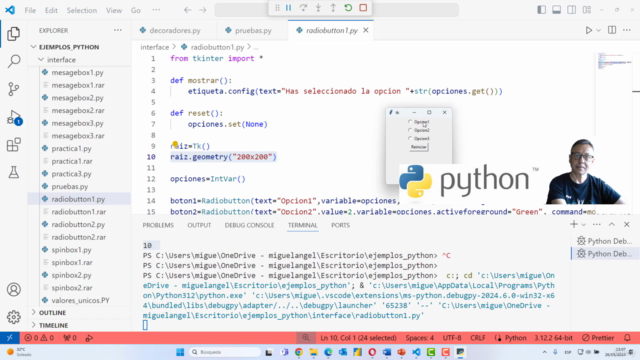Expand the TIMELINE section
Viewport: 640px width, 360px height.
coord(53,325)
